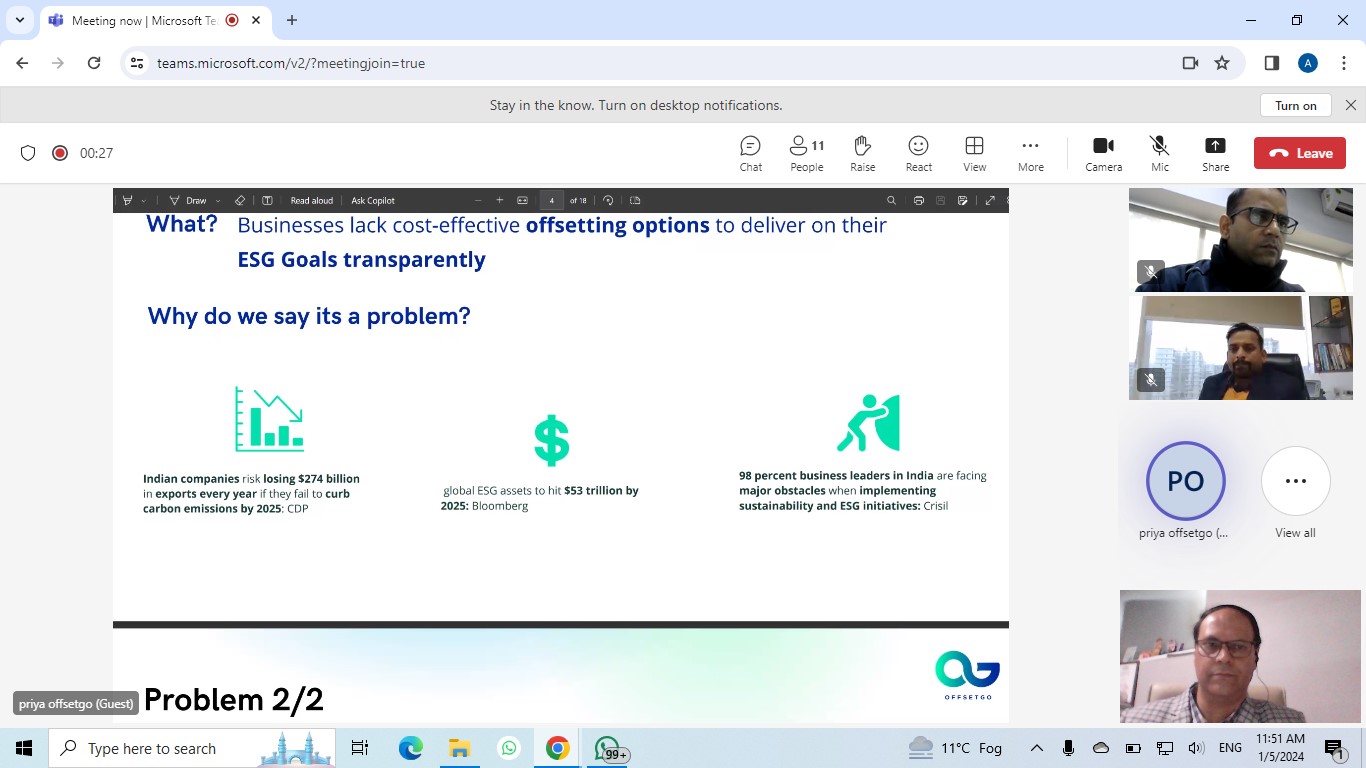The width and height of the screenshot is (1366, 768).
Task: Open the meeting Chat panel
Action: point(750,153)
